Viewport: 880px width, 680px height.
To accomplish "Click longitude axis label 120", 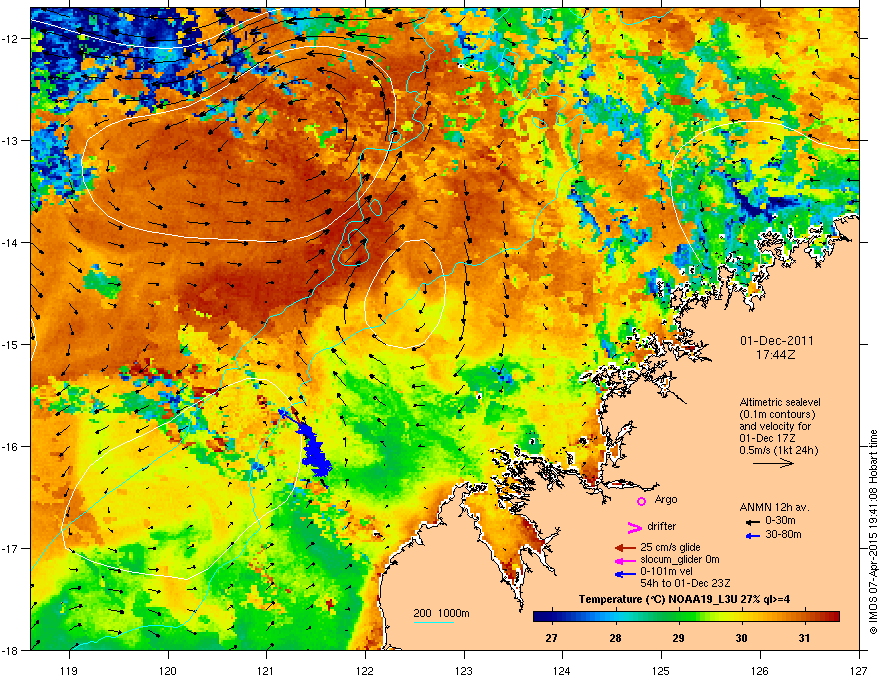I will pyautogui.click(x=168, y=670).
